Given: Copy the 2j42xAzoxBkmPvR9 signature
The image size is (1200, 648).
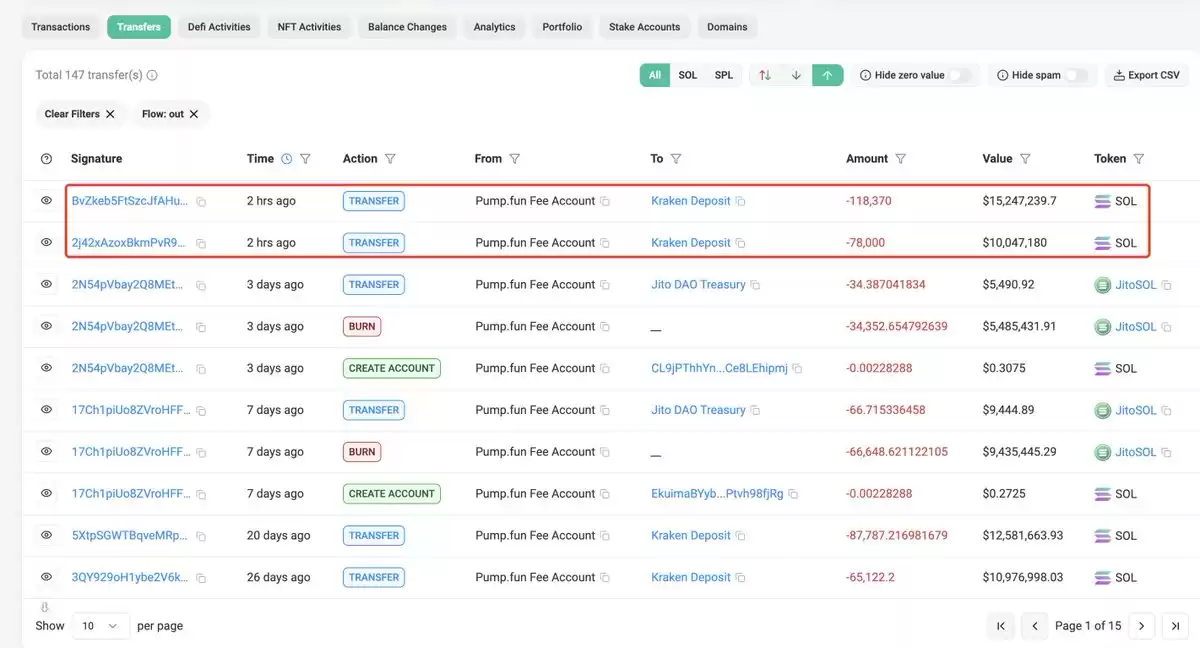Looking at the screenshot, I should pyautogui.click(x=201, y=244).
